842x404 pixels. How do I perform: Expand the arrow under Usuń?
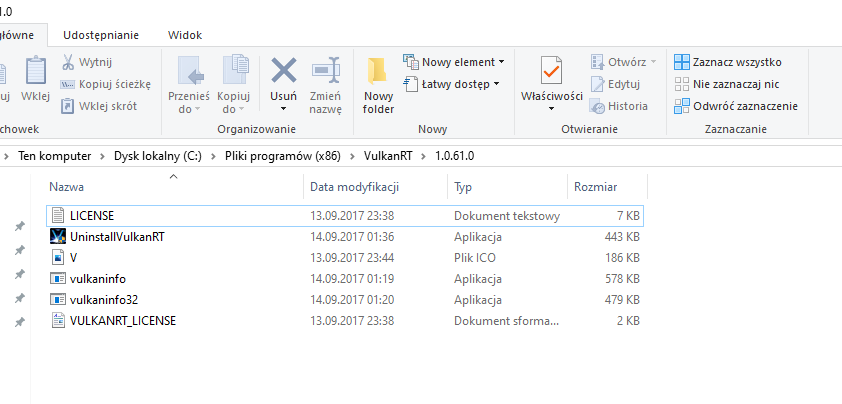pos(284,109)
